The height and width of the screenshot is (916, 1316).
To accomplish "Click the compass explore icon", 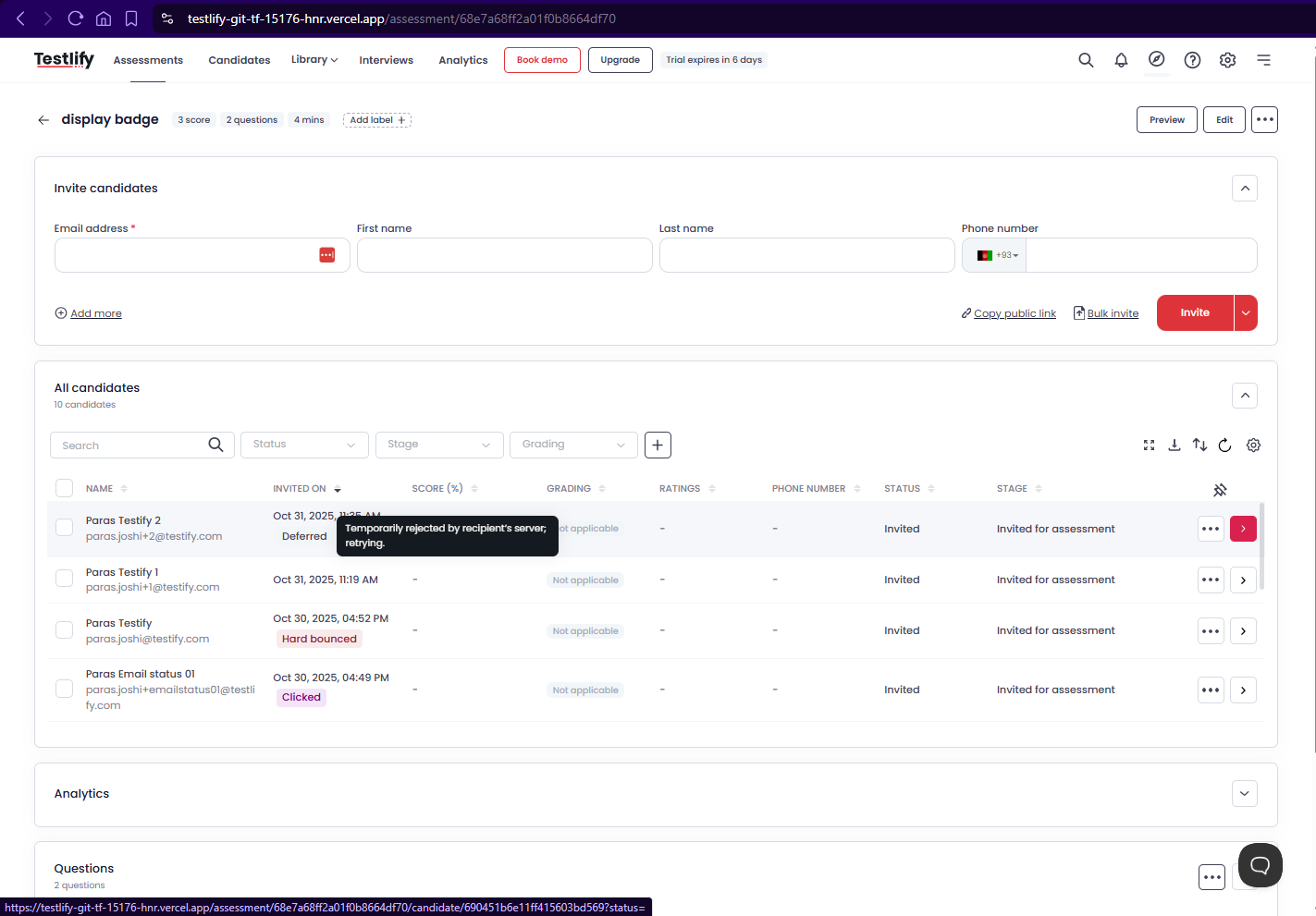I will [x=1156, y=59].
